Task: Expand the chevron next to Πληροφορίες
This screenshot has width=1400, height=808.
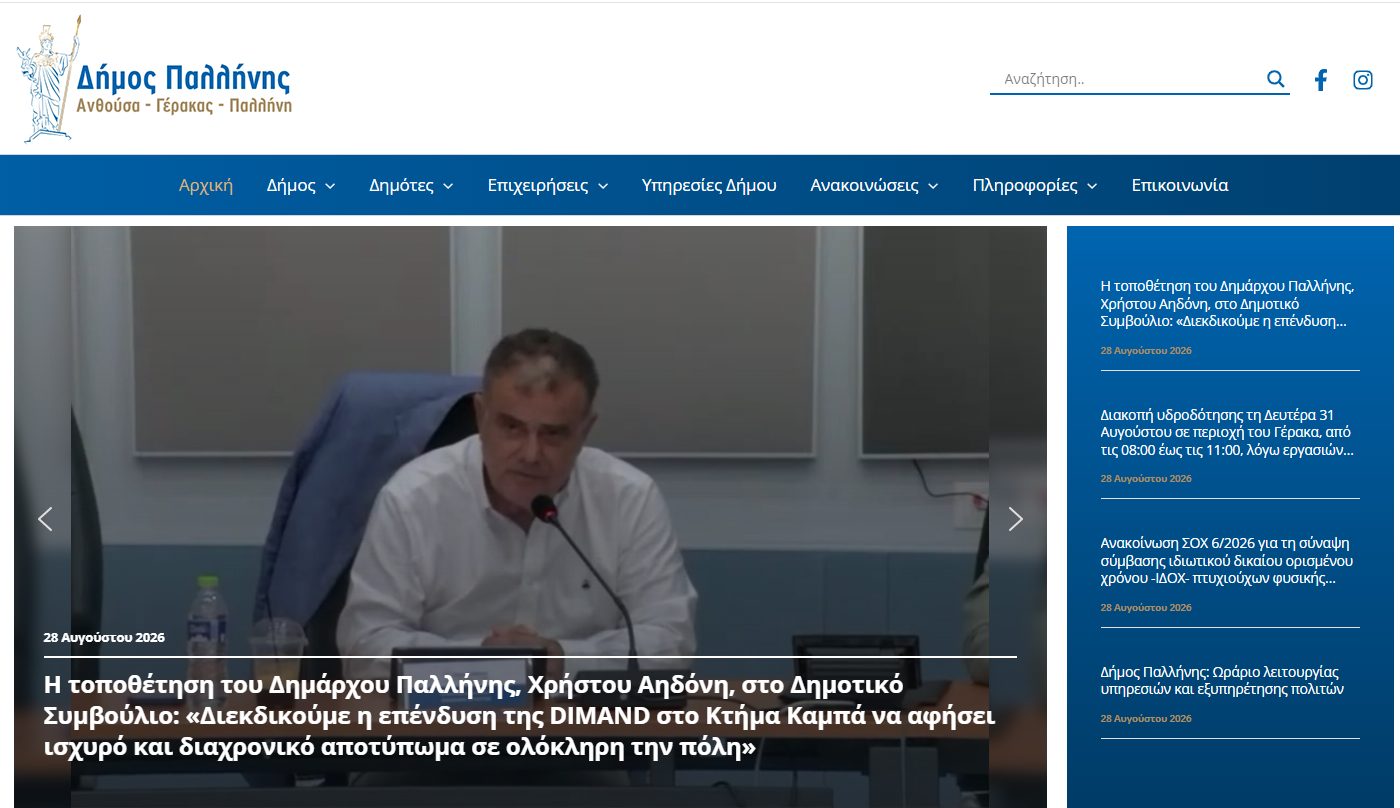Action: [1092, 186]
